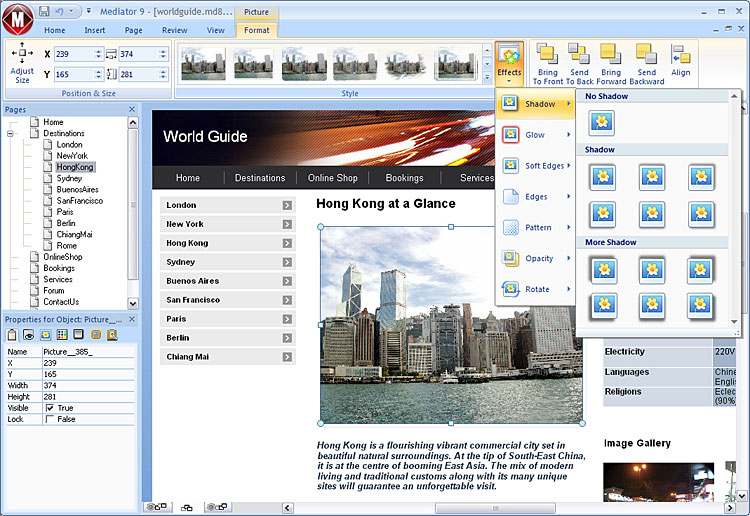Viewport: 750px width, 516px height.
Task: Switch to the Insert ribbon tab
Action: click(95, 30)
